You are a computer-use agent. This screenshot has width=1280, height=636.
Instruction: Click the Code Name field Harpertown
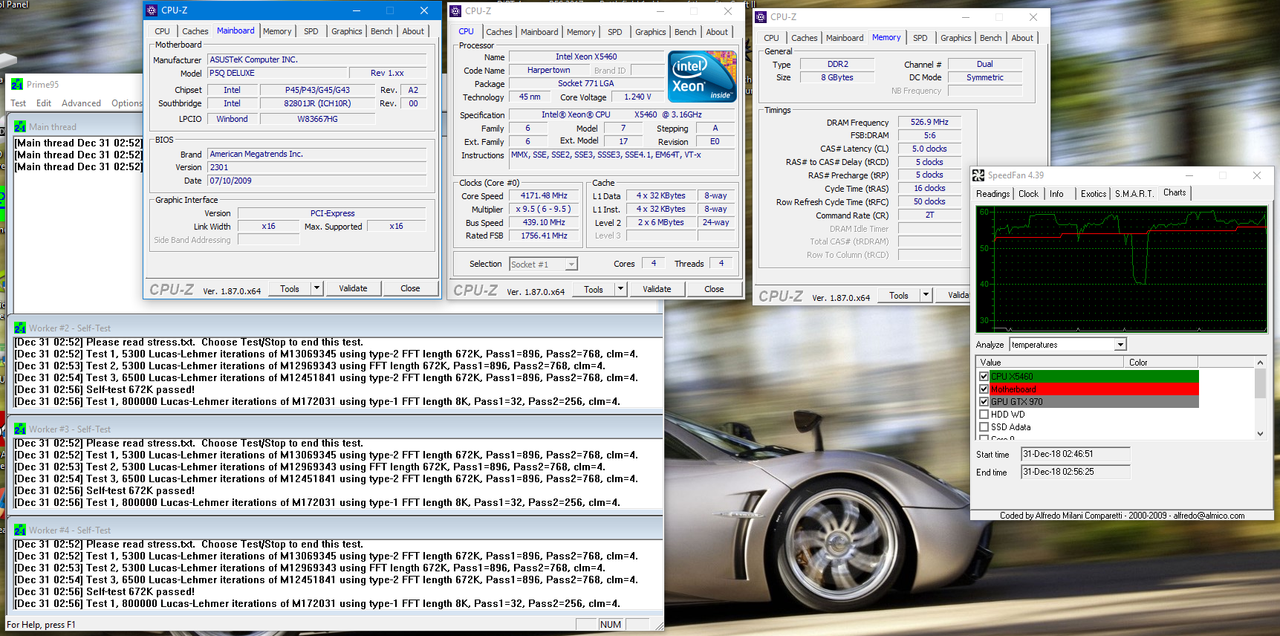tap(548, 70)
